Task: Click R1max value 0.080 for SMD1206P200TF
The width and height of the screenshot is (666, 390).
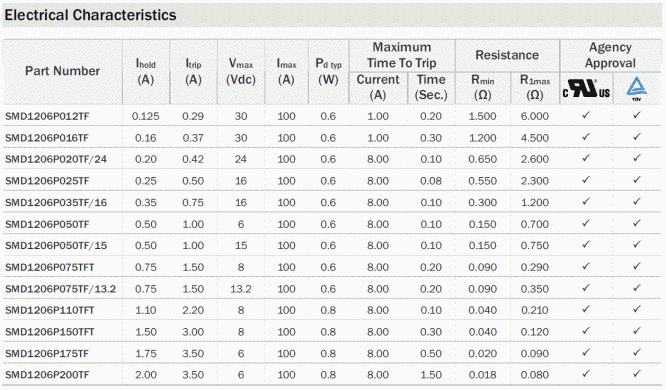Action: point(535,375)
